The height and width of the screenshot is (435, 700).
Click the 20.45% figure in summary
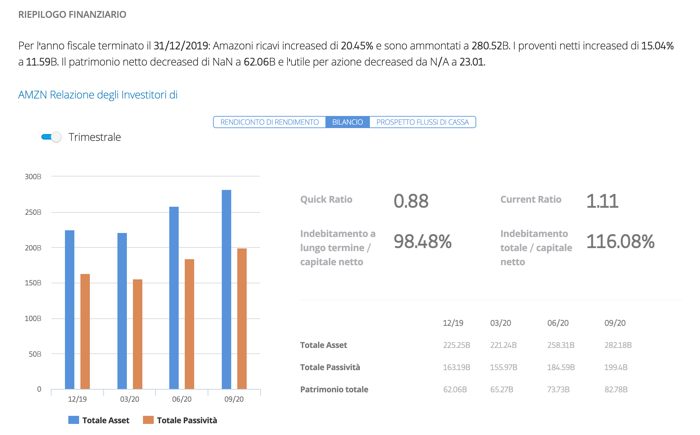coord(357,46)
